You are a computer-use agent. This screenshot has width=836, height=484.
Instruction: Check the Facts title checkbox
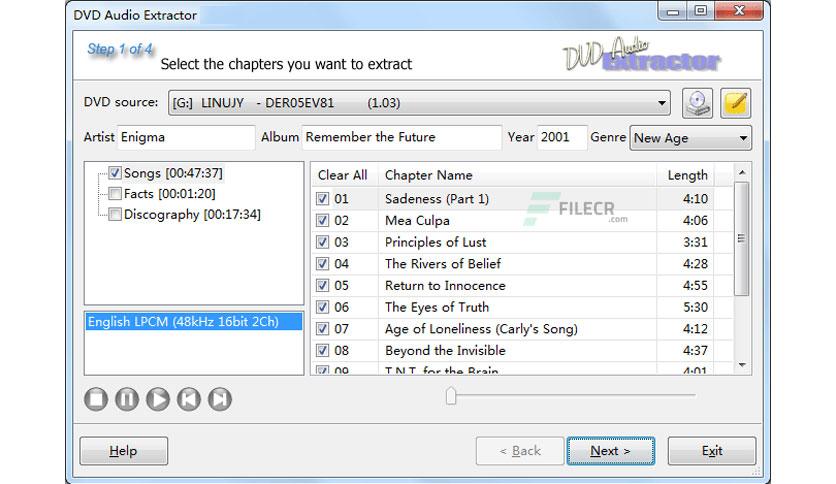(115, 193)
